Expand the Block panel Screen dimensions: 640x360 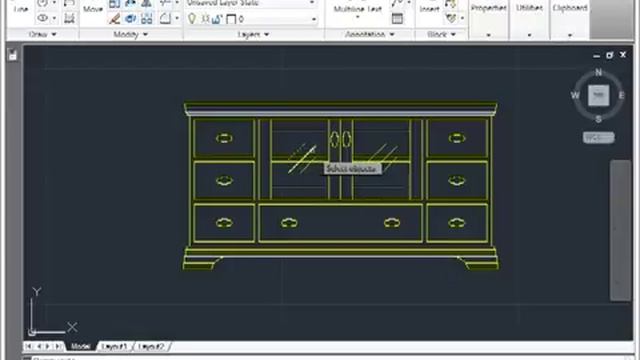(441, 34)
